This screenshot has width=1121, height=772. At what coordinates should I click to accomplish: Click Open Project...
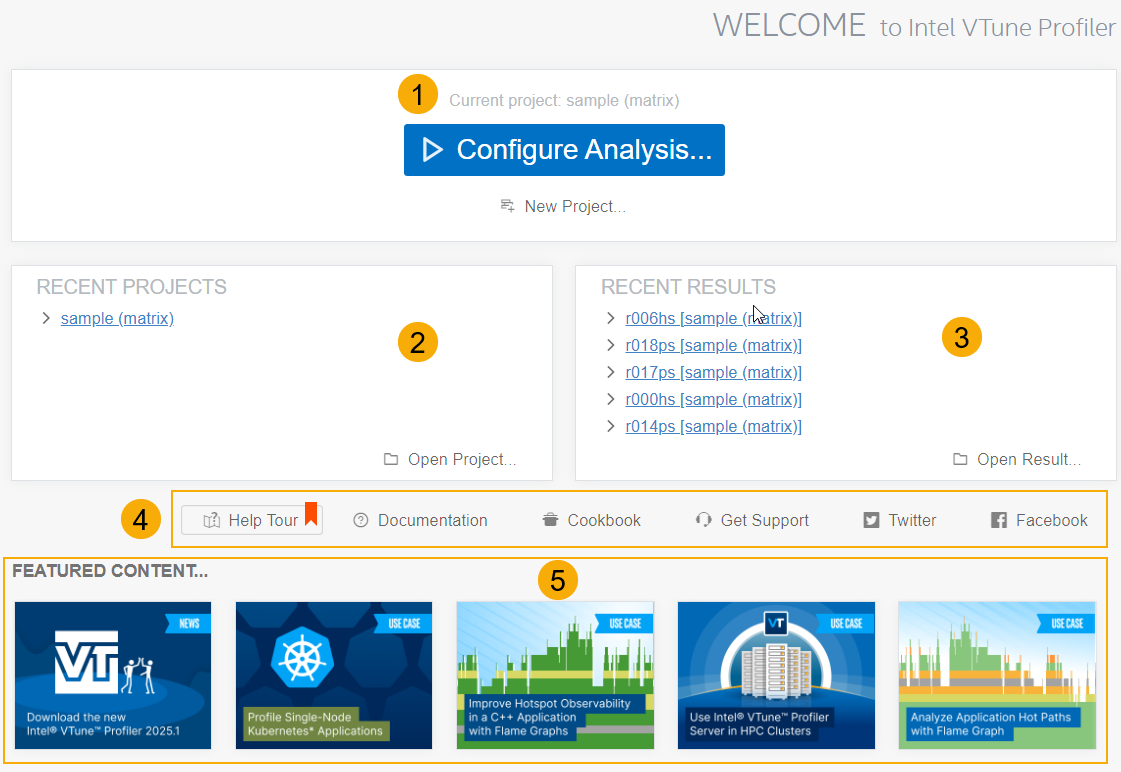(x=450, y=460)
